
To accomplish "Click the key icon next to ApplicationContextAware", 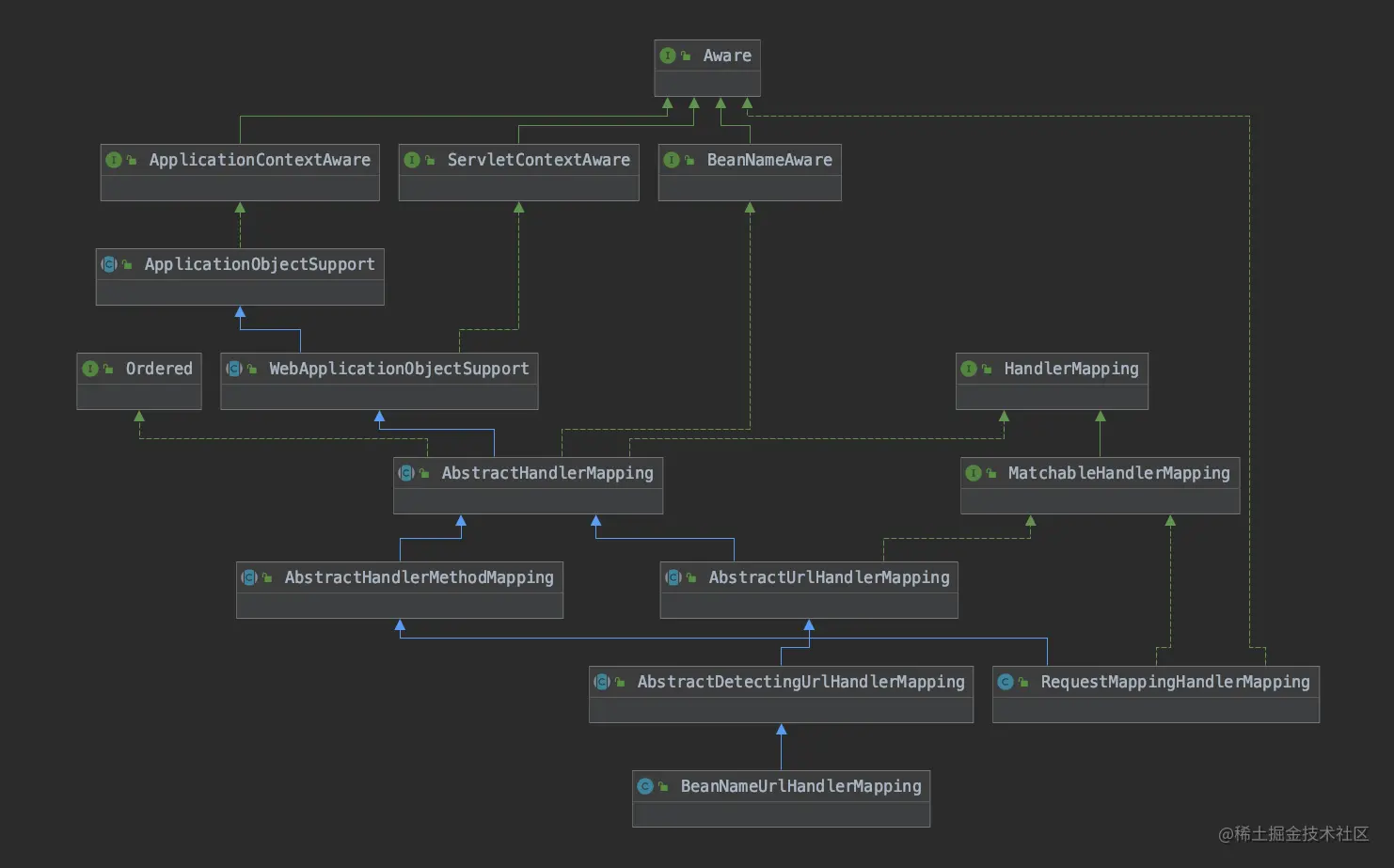I will (x=130, y=160).
